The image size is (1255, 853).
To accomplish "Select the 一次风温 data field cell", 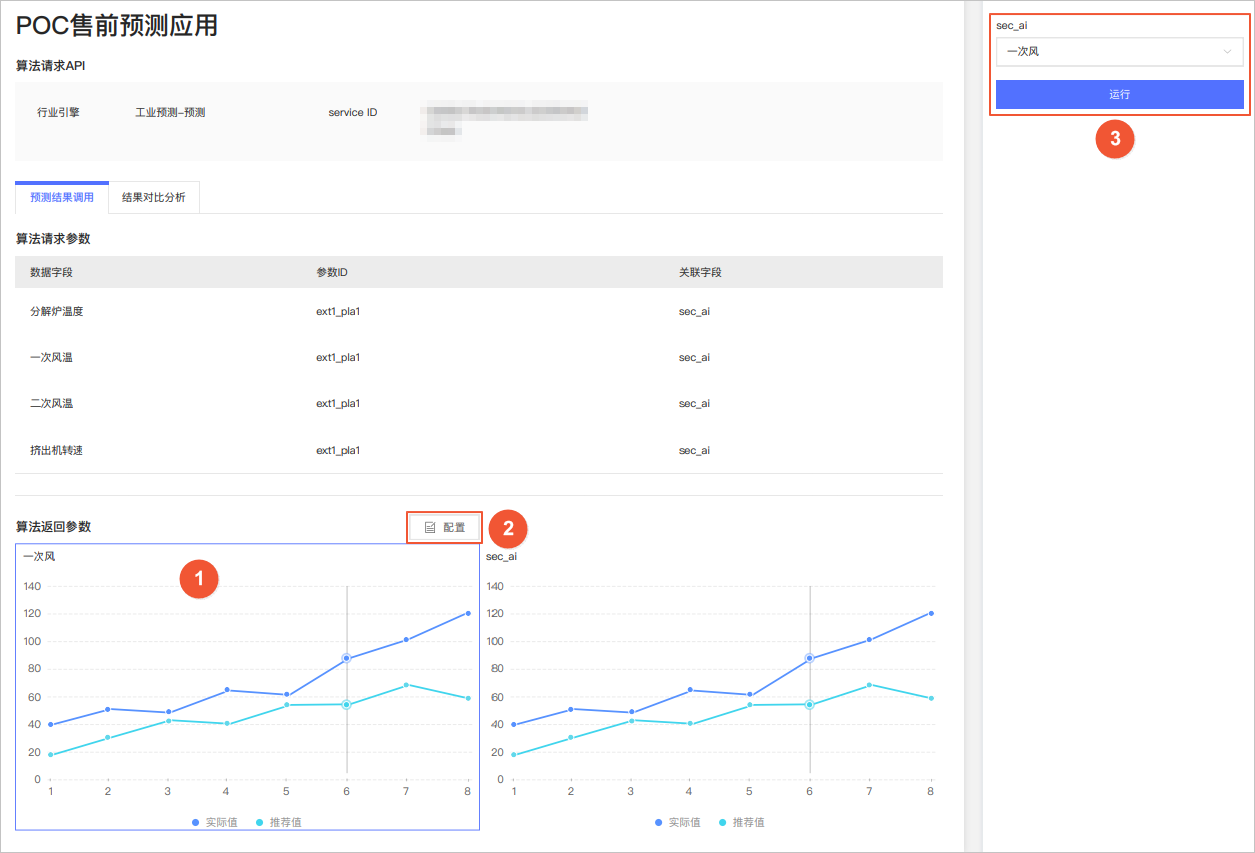I will 51,357.
